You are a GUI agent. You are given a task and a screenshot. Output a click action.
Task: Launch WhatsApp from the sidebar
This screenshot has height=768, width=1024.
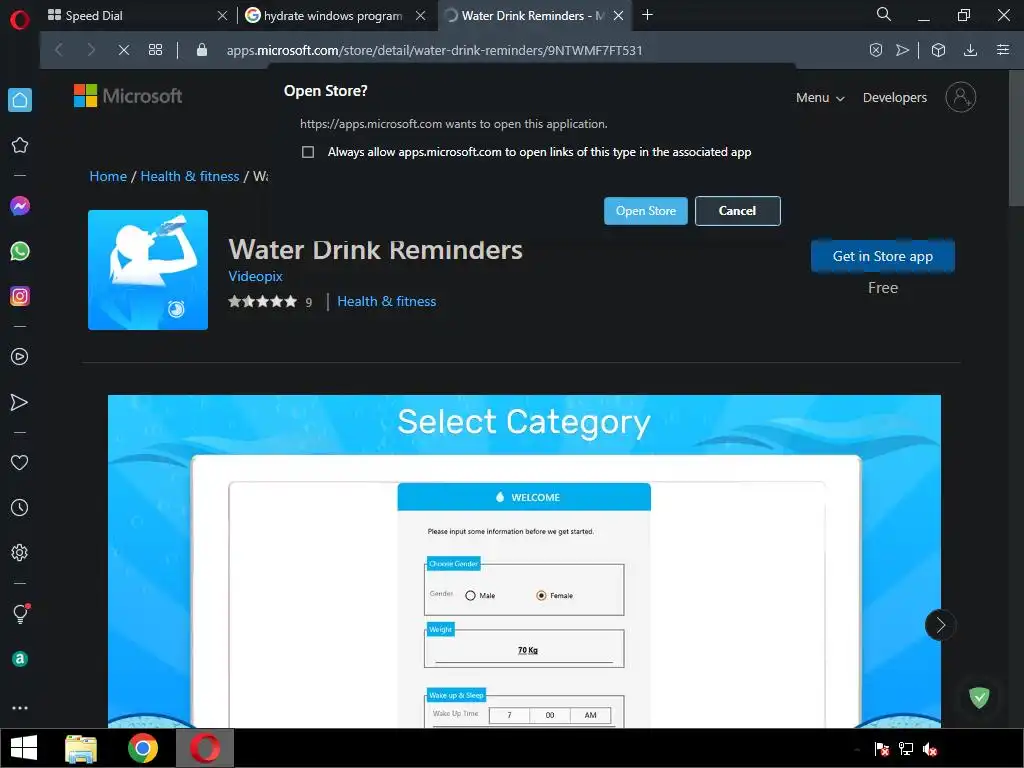[20, 251]
